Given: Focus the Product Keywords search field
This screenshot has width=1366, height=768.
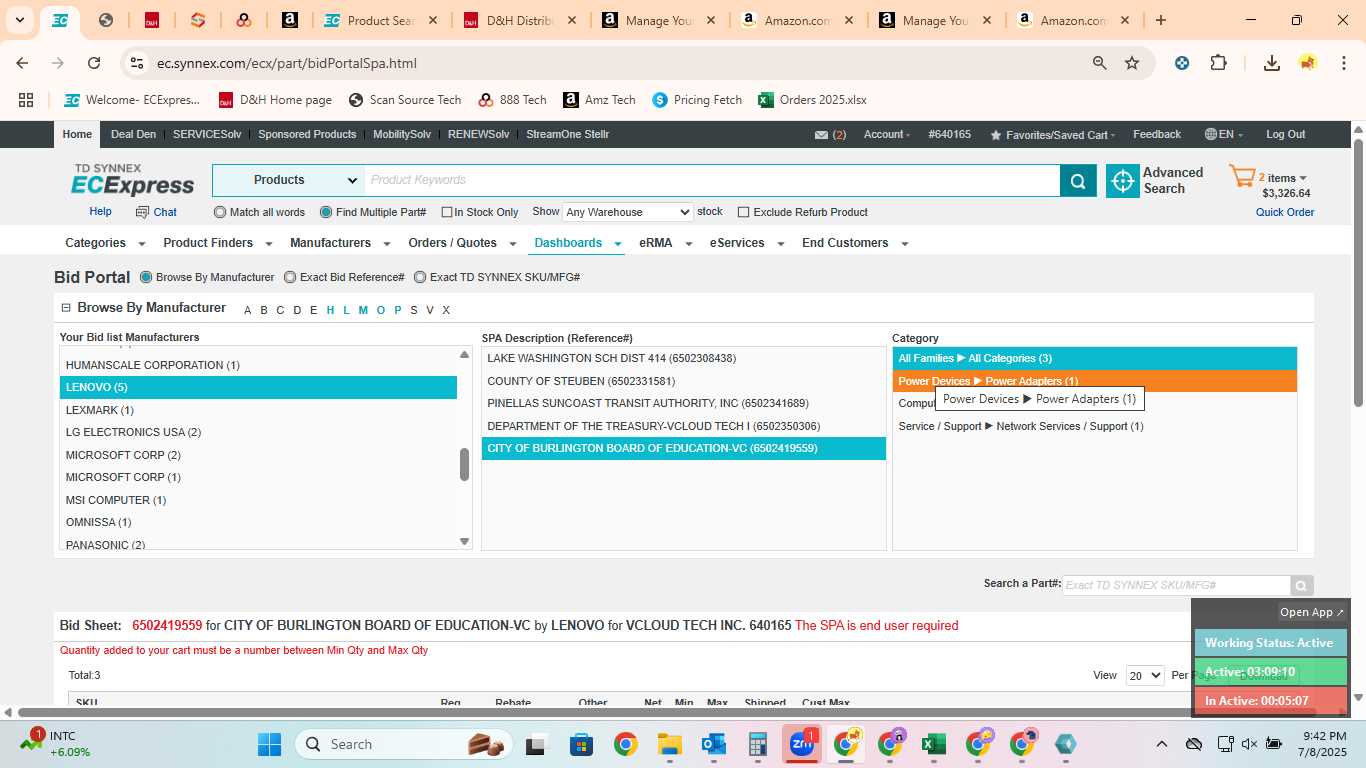Looking at the screenshot, I should 712,180.
